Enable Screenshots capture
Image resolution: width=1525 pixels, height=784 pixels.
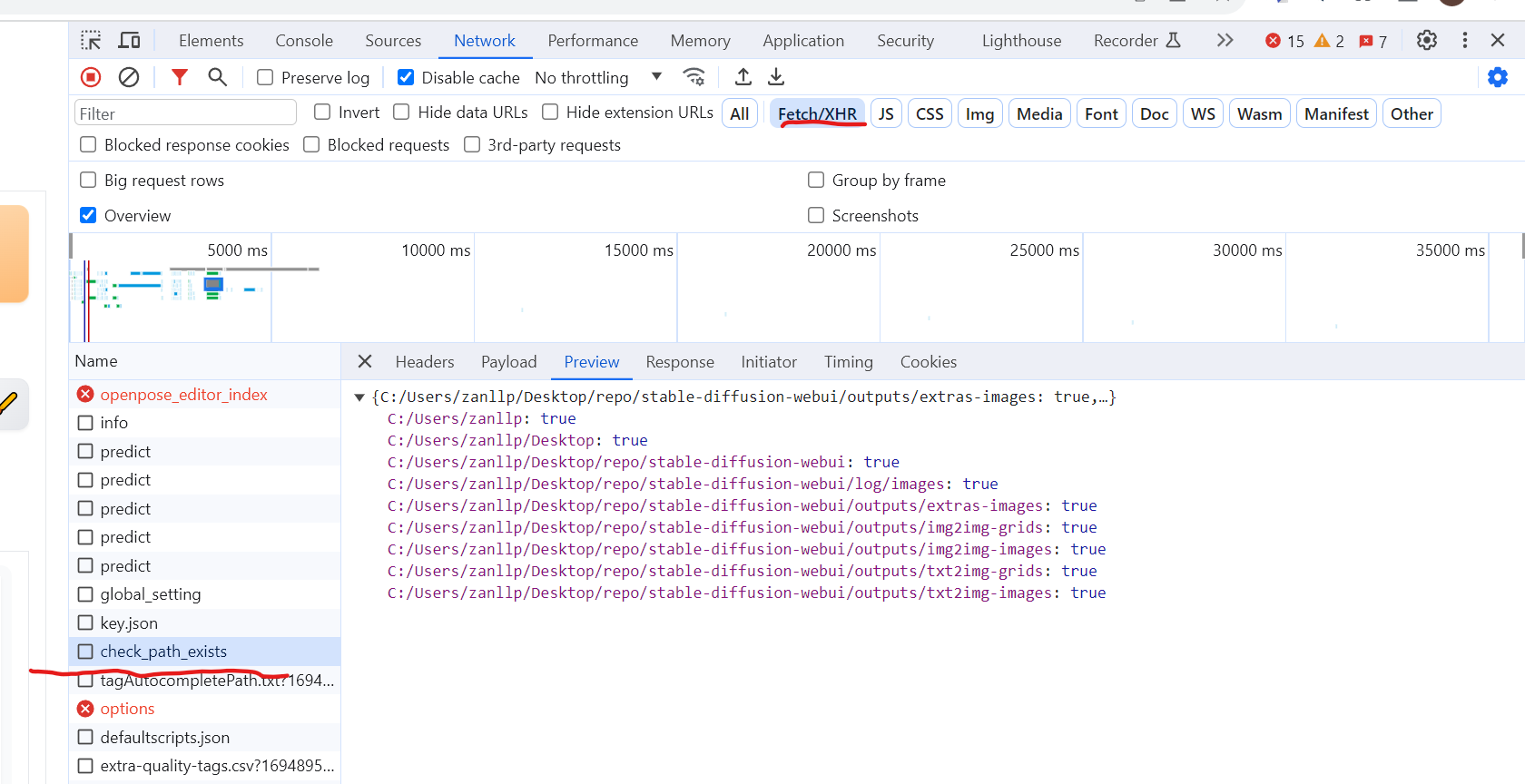816,216
